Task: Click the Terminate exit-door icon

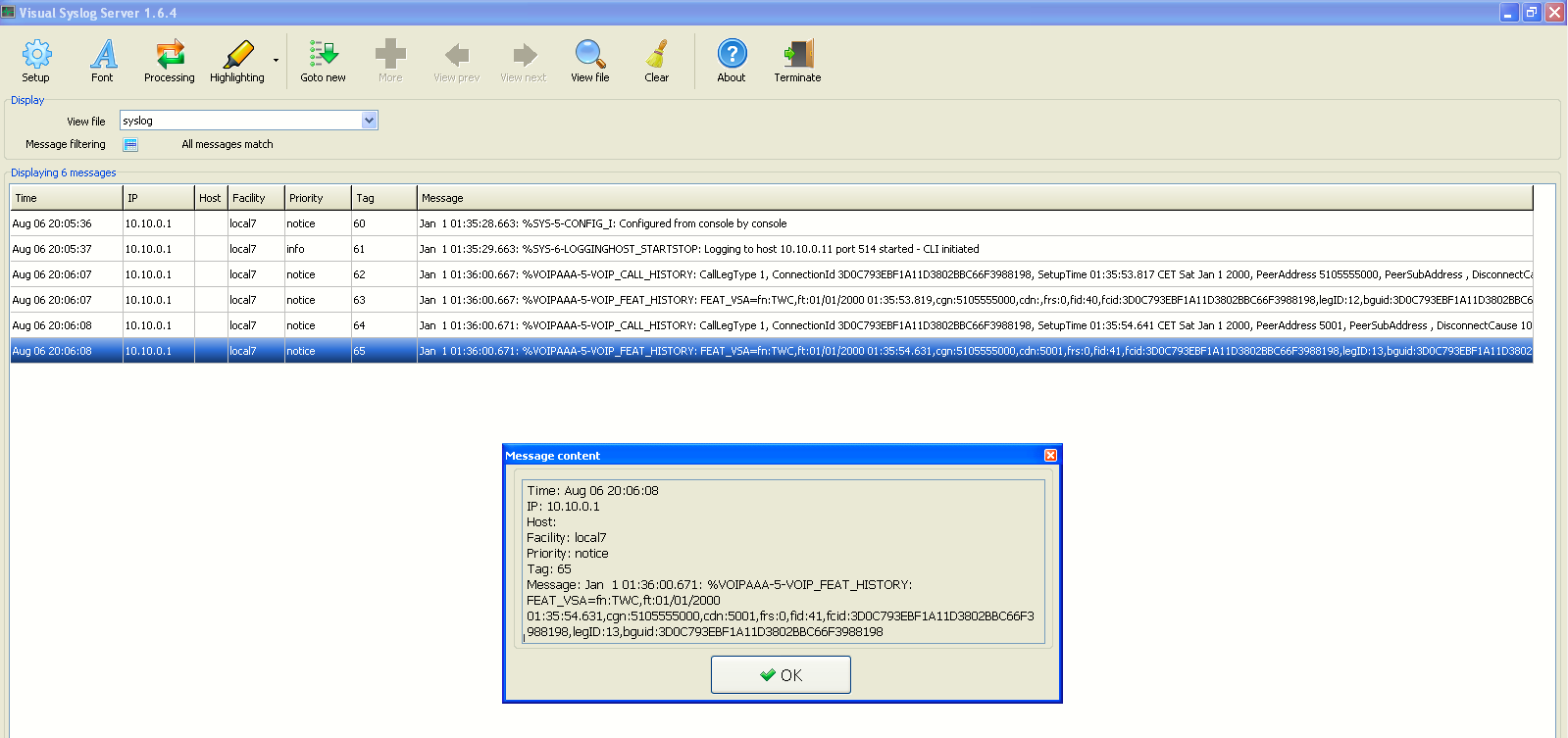Action: point(798,62)
